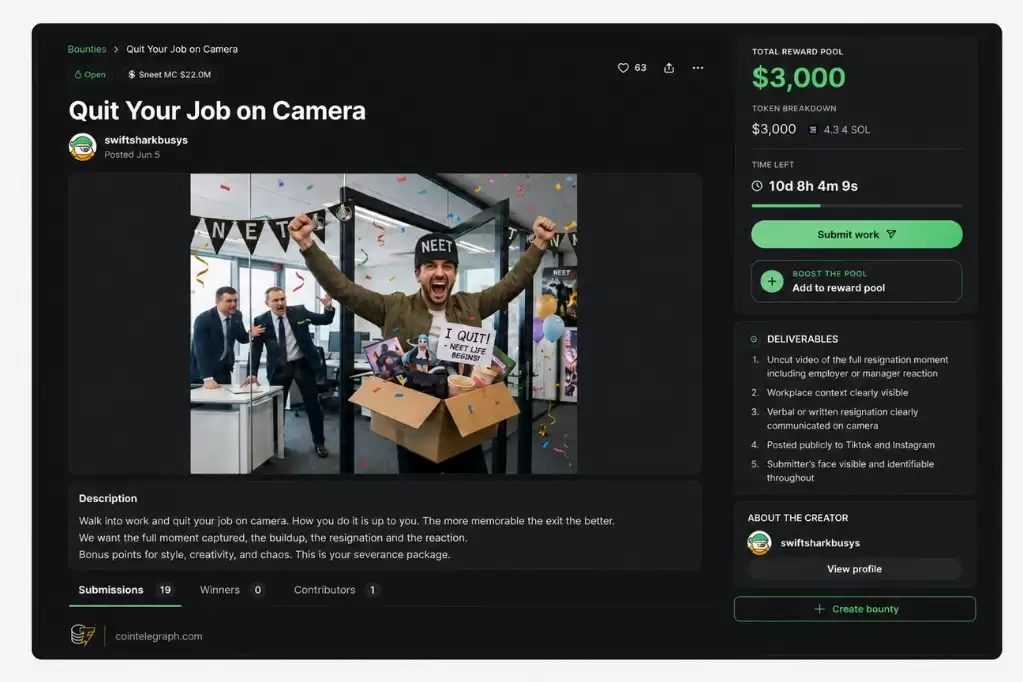
Task: Go back via the Bounties breadcrumb link
Action: (87, 49)
